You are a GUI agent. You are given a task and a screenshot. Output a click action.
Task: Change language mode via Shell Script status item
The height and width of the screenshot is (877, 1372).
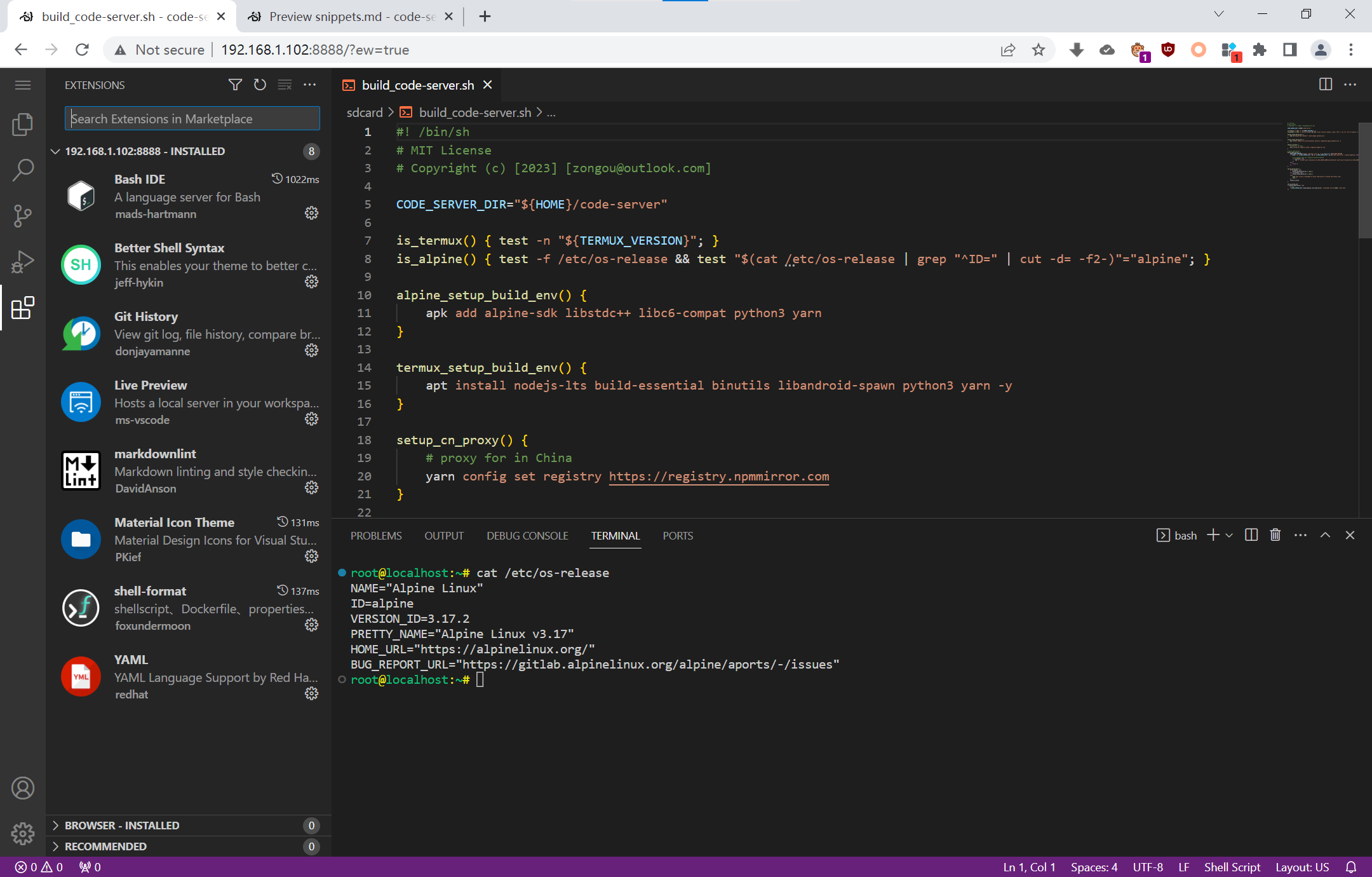click(1231, 867)
